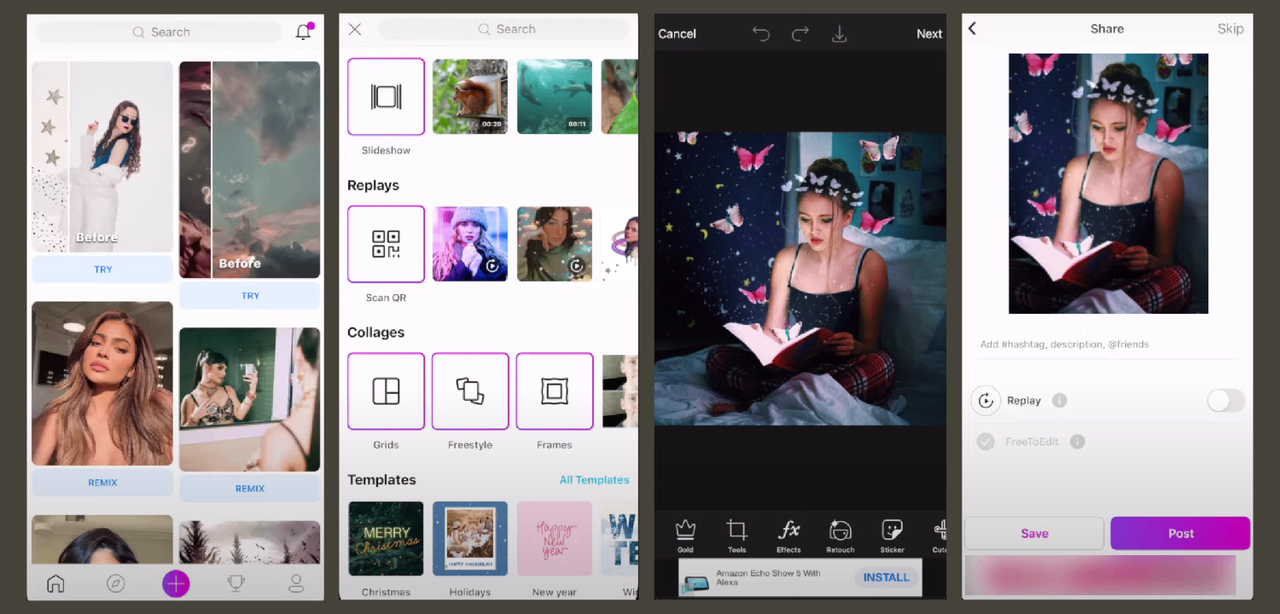Open the underwater video thumbnail 00:11
Image resolution: width=1280 pixels, height=614 pixels.
[x=554, y=96]
